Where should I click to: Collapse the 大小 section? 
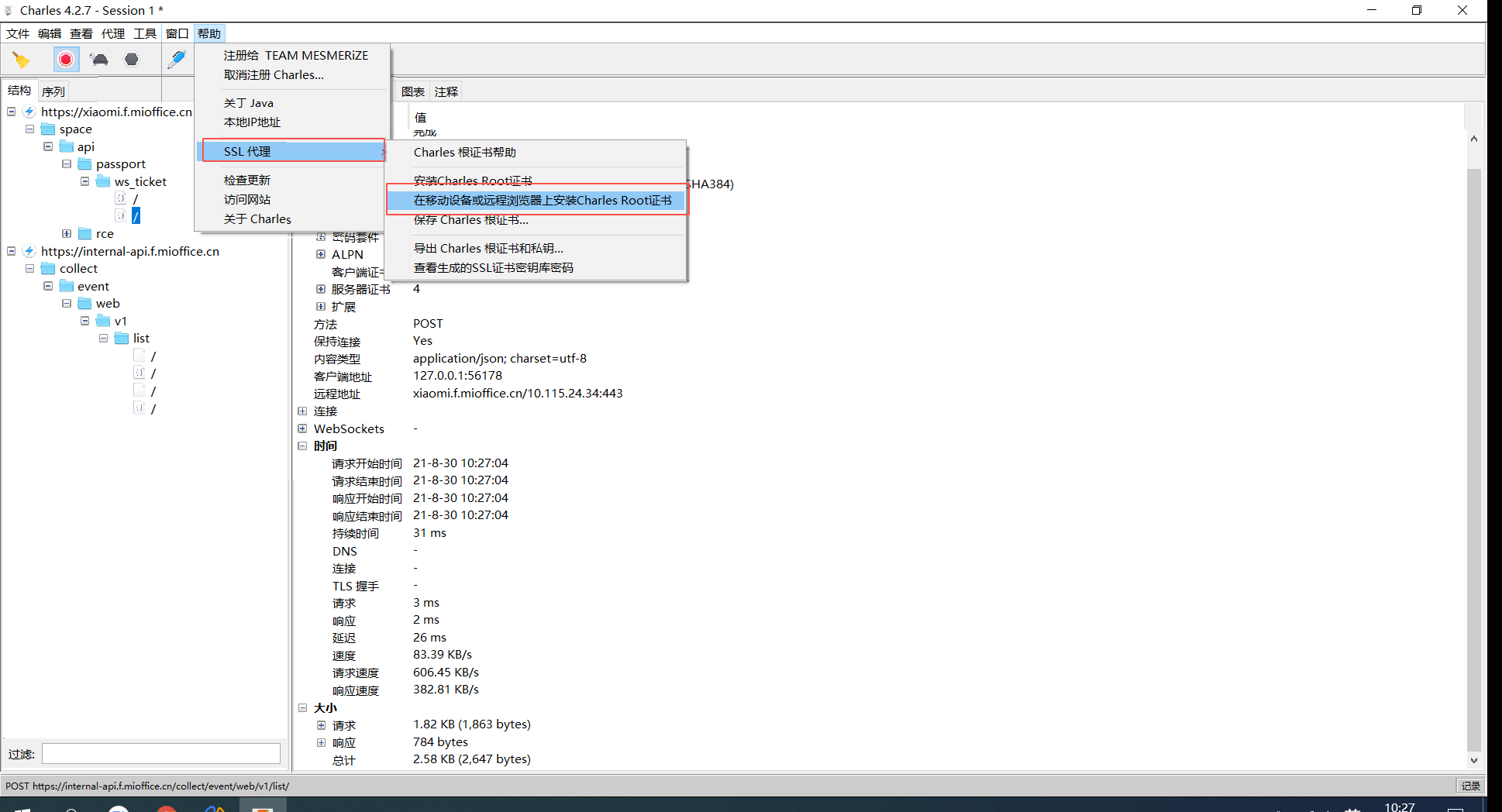pos(302,707)
